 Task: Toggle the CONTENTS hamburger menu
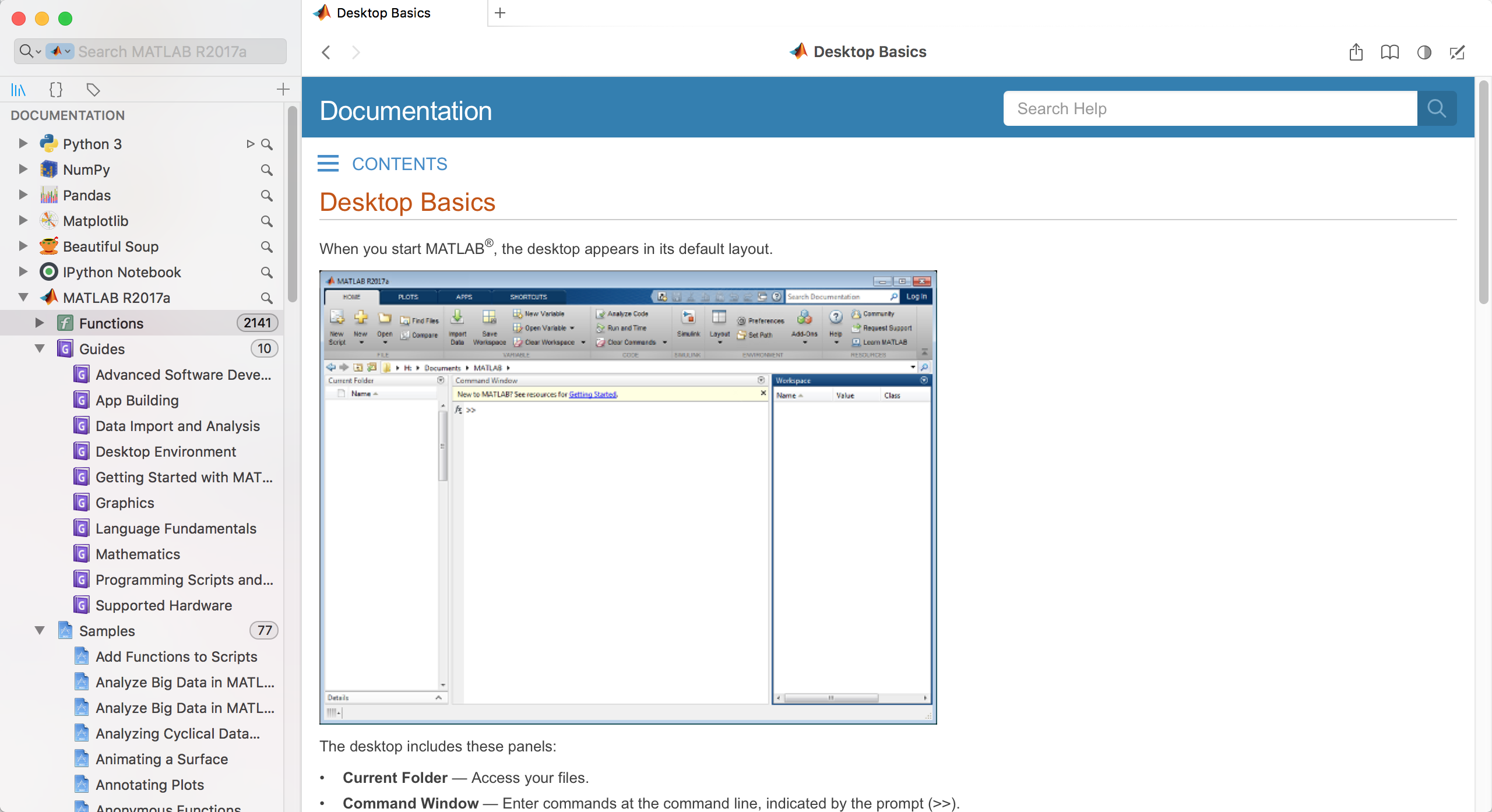pyautogui.click(x=328, y=164)
